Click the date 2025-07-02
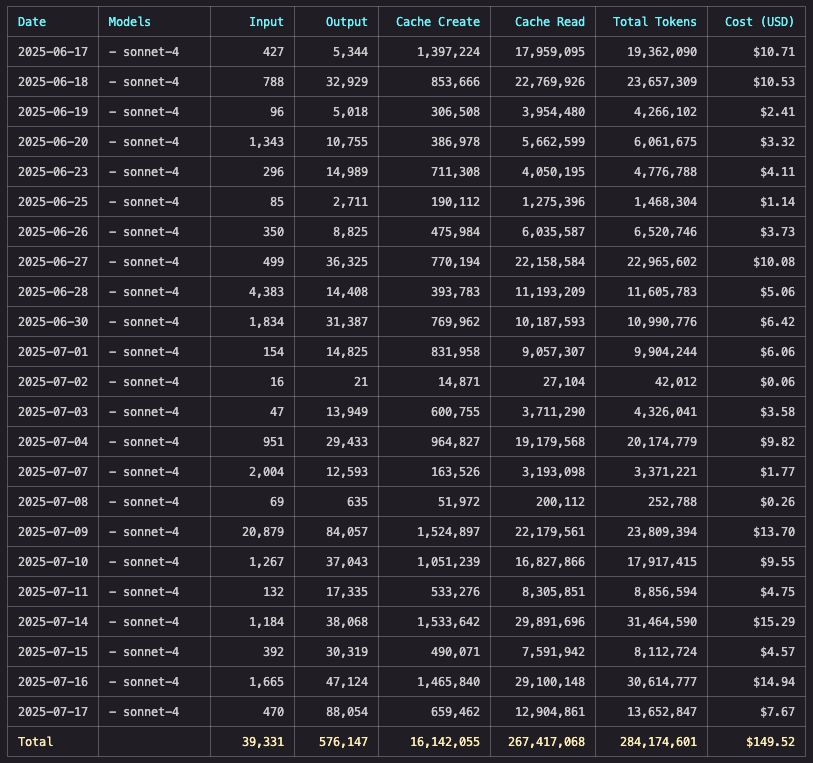Screen dimensions: 813x763 coord(53,383)
